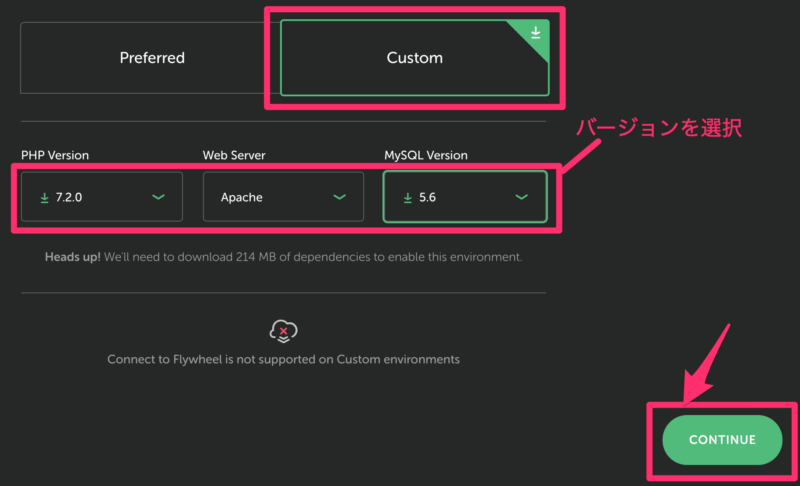The image size is (800, 486).
Task: Open the Apache web server dropdown
Action: [x=283, y=197]
